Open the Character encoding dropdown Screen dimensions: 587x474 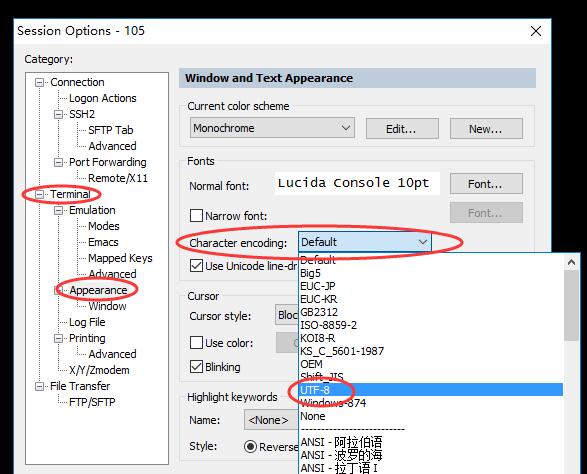(x=365, y=242)
